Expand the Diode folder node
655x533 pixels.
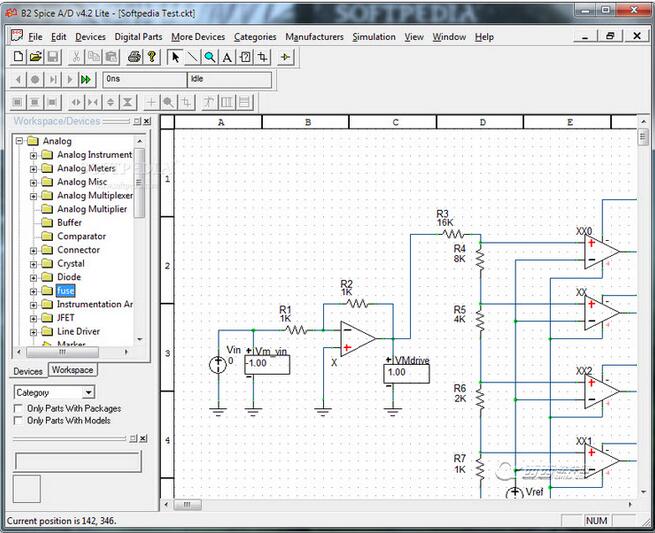33,277
